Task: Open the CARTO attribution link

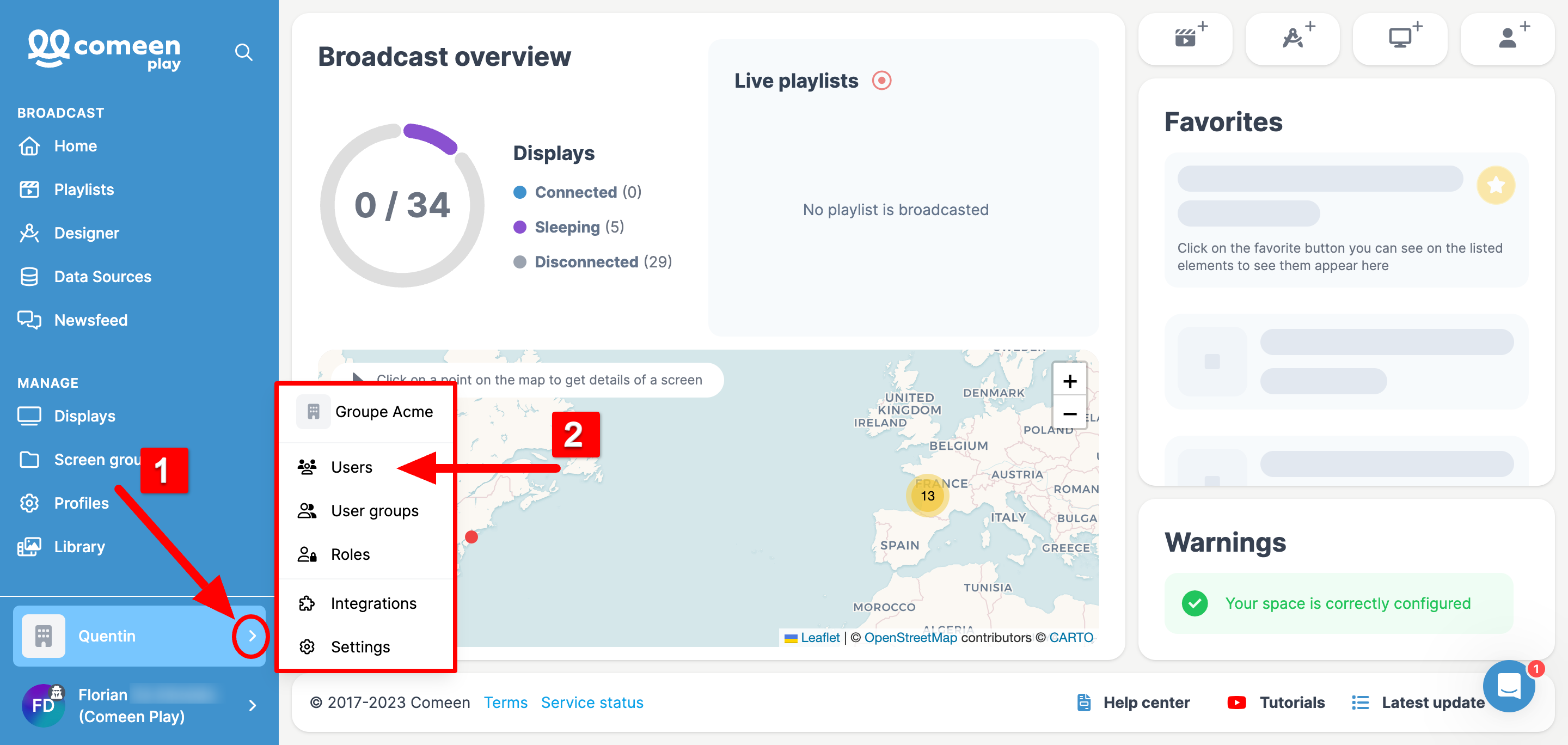Action: (1071, 637)
